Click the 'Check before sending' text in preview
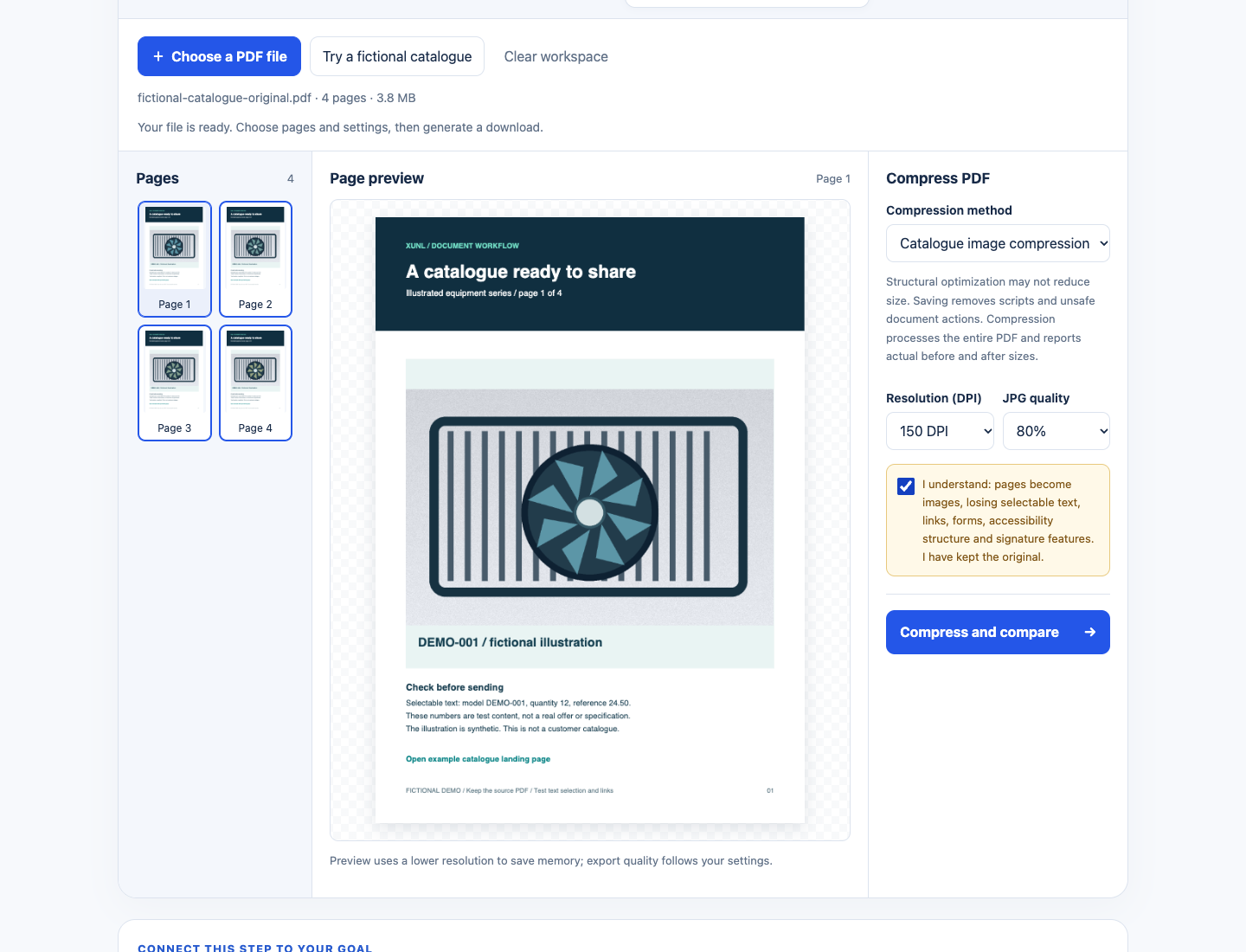This screenshot has height=952, width=1246. 454,687
